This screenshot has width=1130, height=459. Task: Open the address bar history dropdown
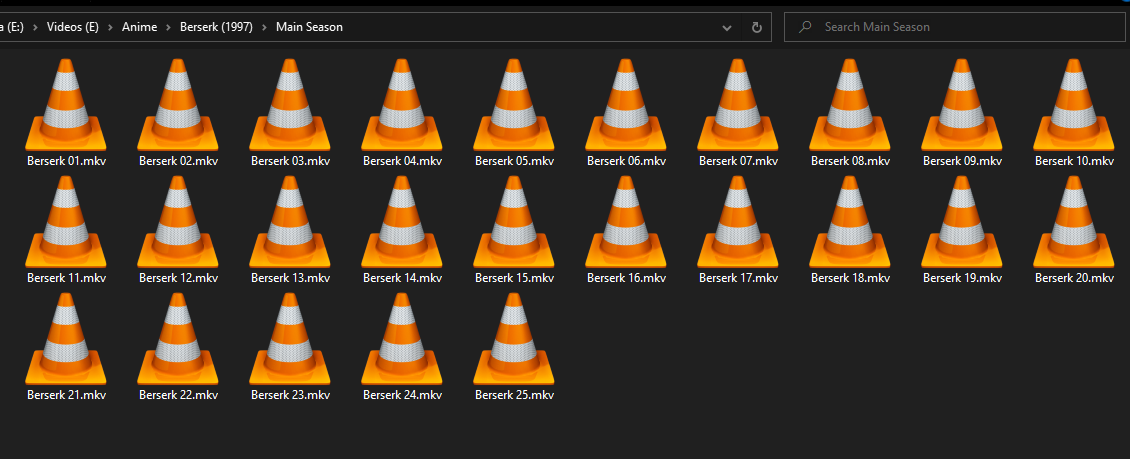coord(726,27)
